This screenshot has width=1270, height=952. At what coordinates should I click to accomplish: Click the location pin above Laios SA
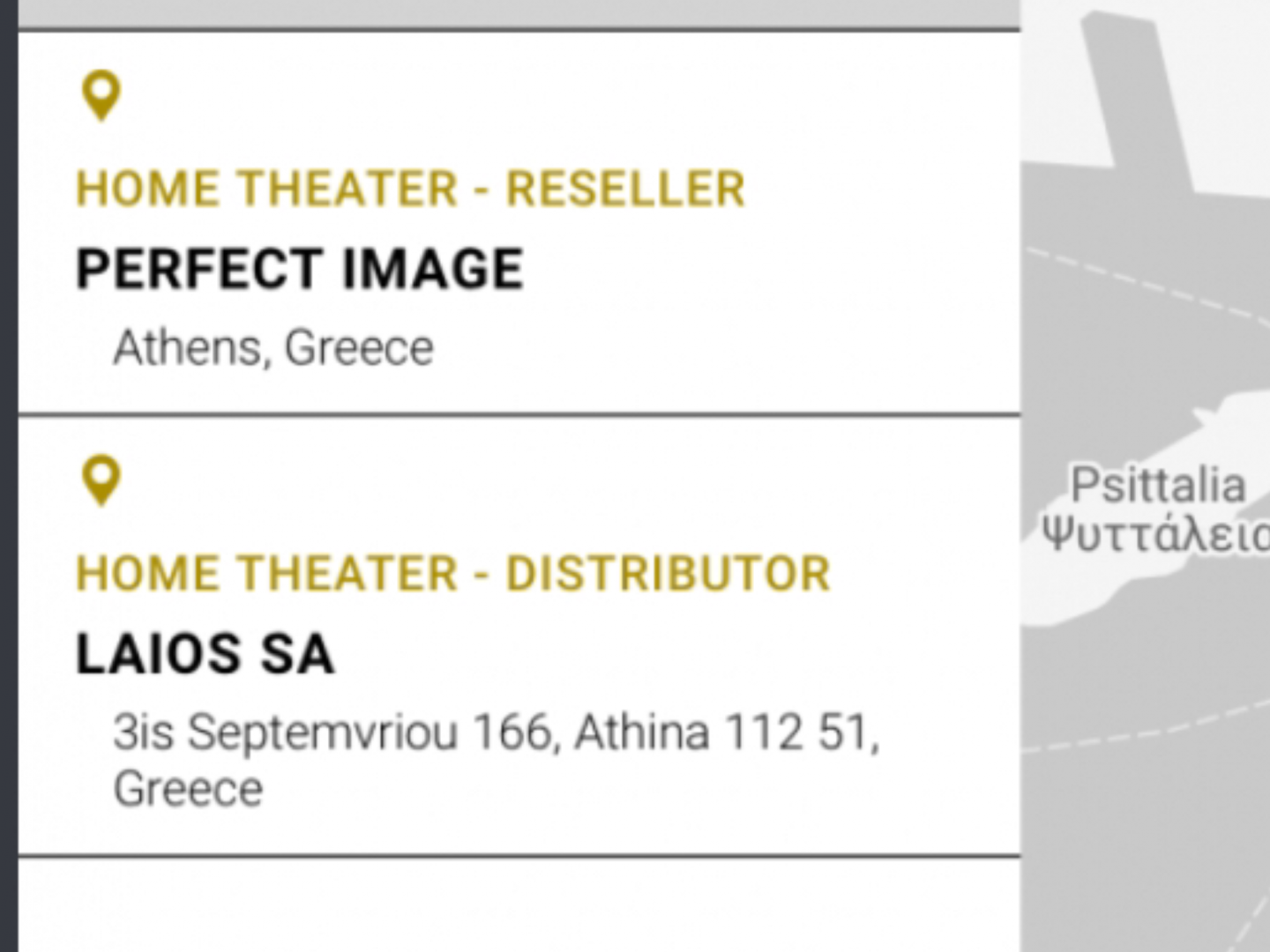click(x=101, y=480)
